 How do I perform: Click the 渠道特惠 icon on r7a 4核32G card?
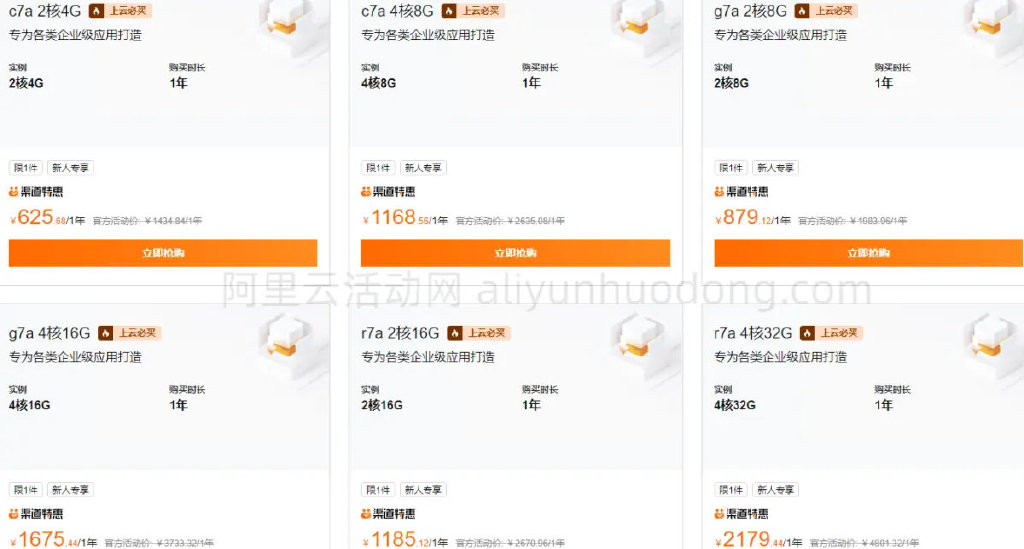pyautogui.click(x=719, y=514)
